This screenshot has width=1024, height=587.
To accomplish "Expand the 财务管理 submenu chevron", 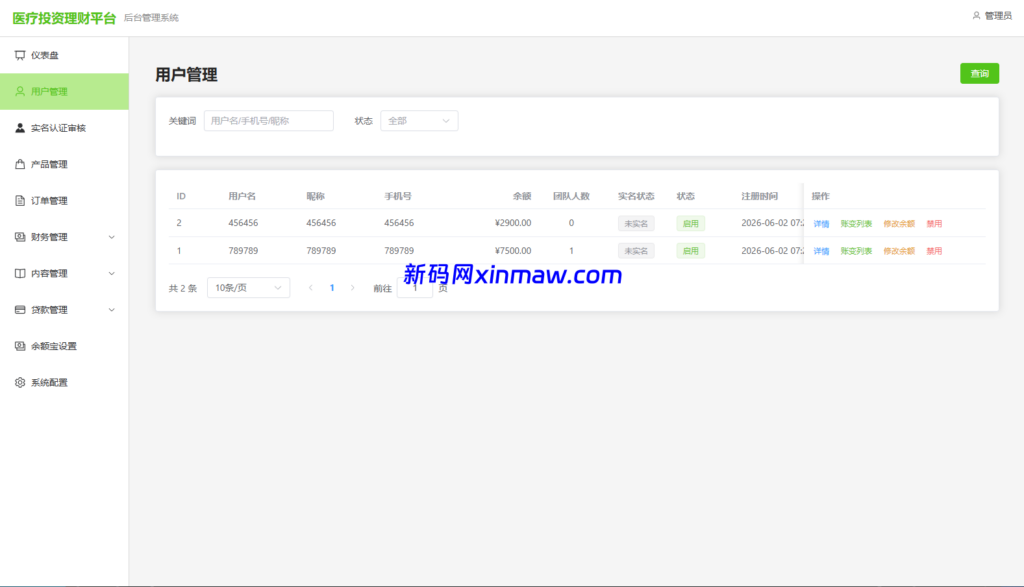I will (x=112, y=237).
